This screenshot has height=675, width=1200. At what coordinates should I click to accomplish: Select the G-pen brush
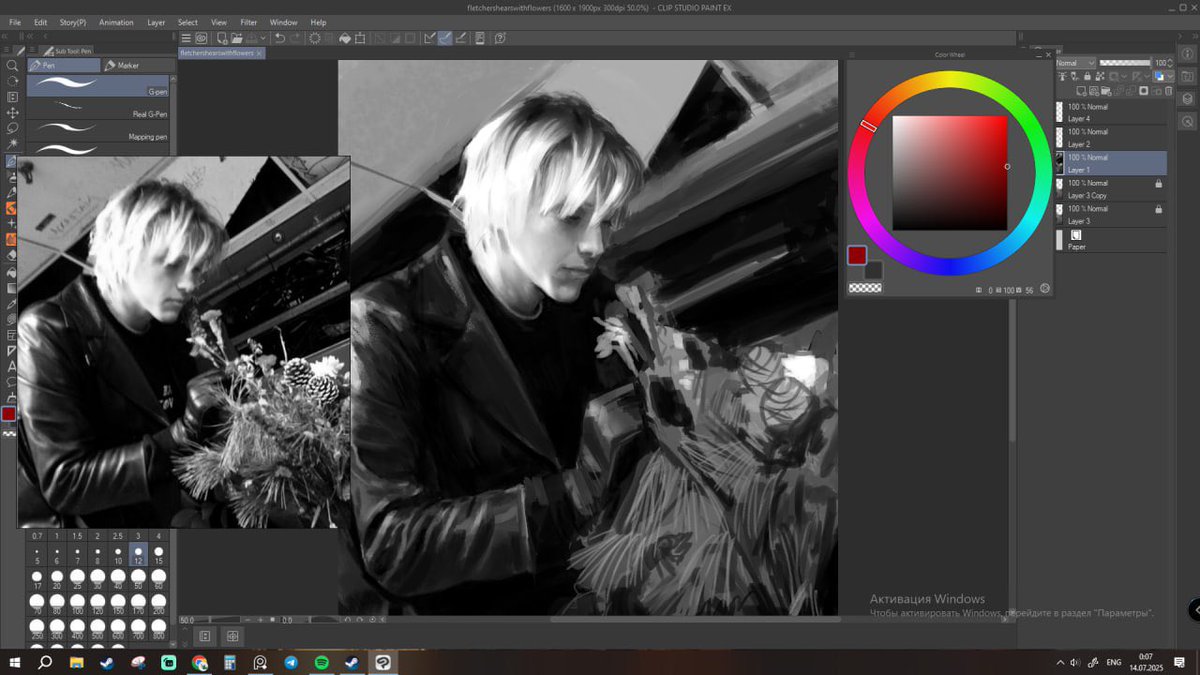tap(100, 86)
